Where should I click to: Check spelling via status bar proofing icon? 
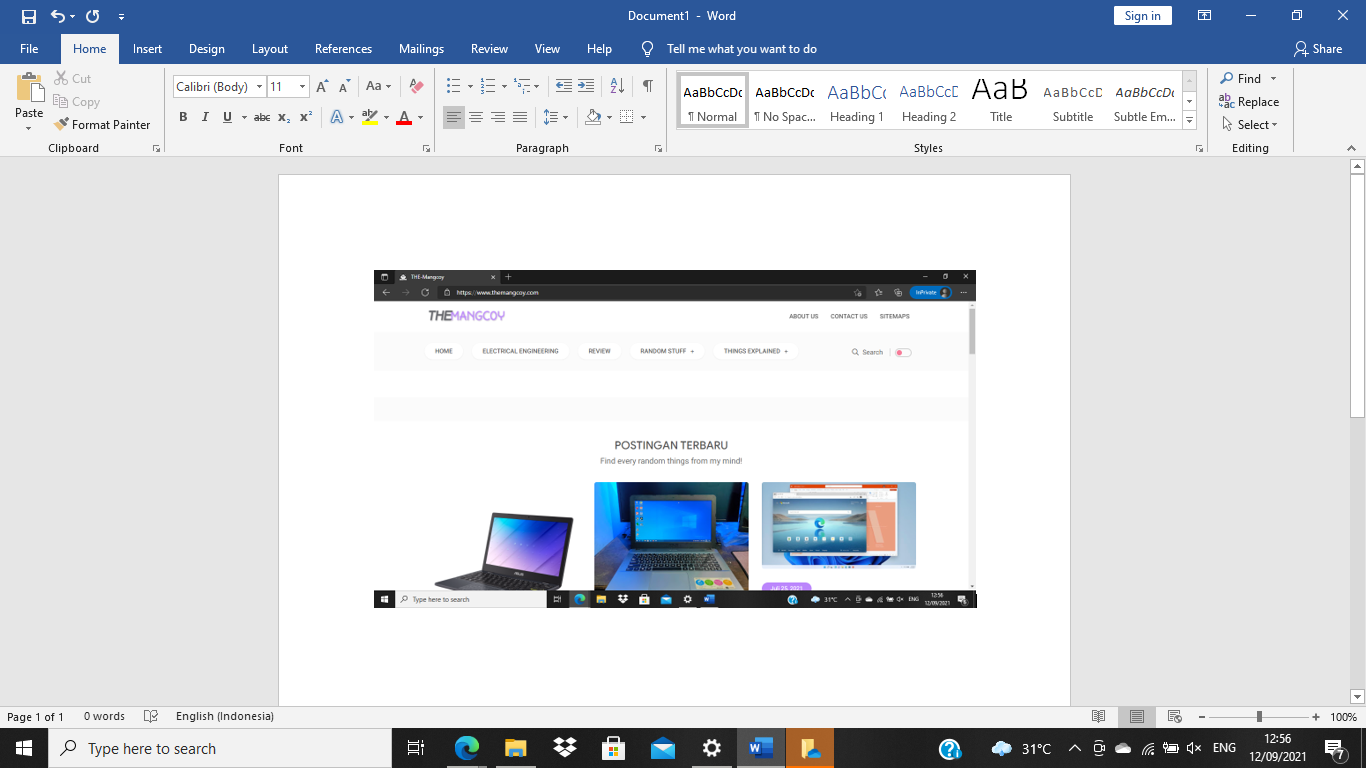point(152,716)
